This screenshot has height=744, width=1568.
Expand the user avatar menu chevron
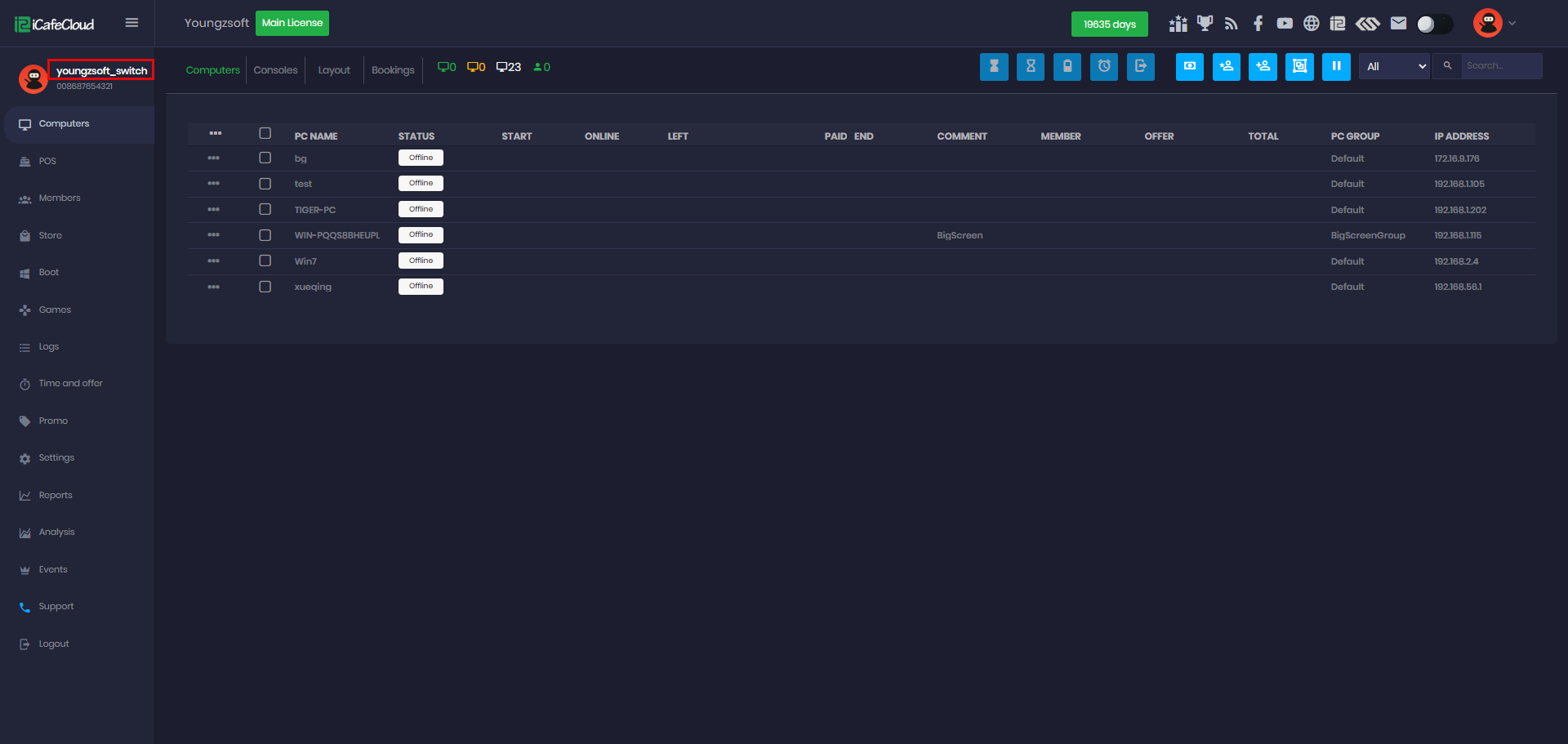1512,24
